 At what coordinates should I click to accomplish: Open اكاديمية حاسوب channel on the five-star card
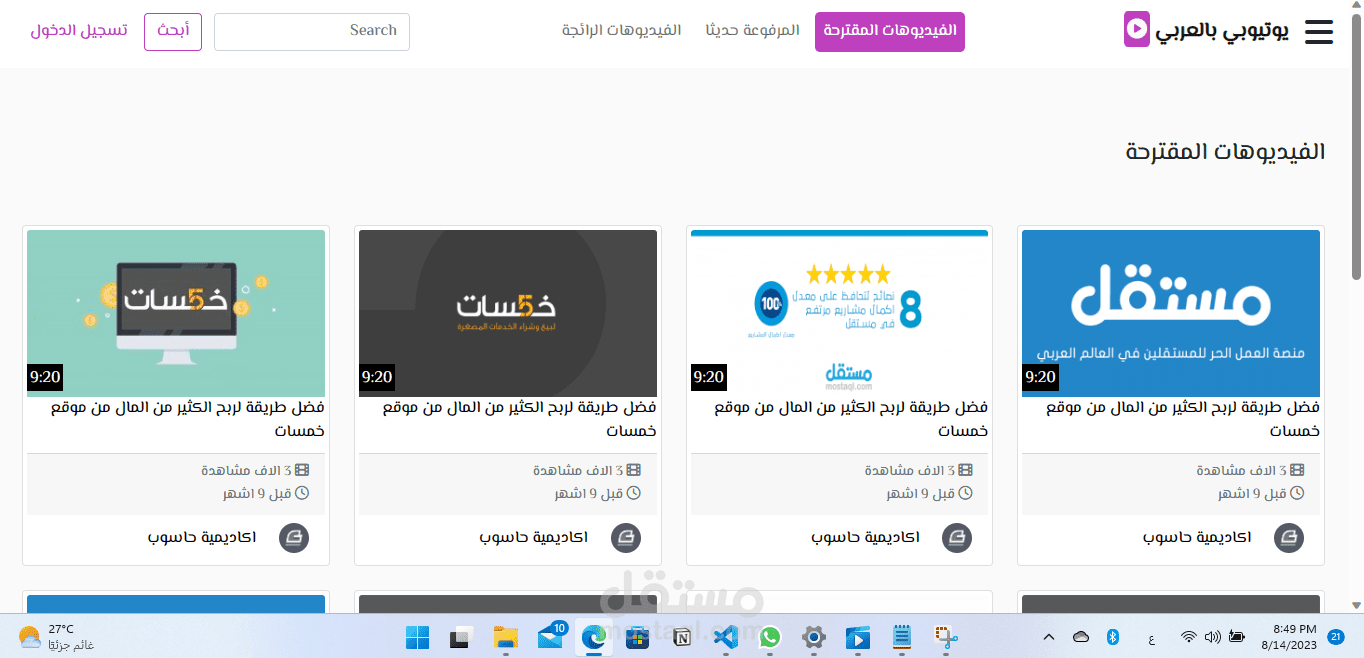click(865, 537)
